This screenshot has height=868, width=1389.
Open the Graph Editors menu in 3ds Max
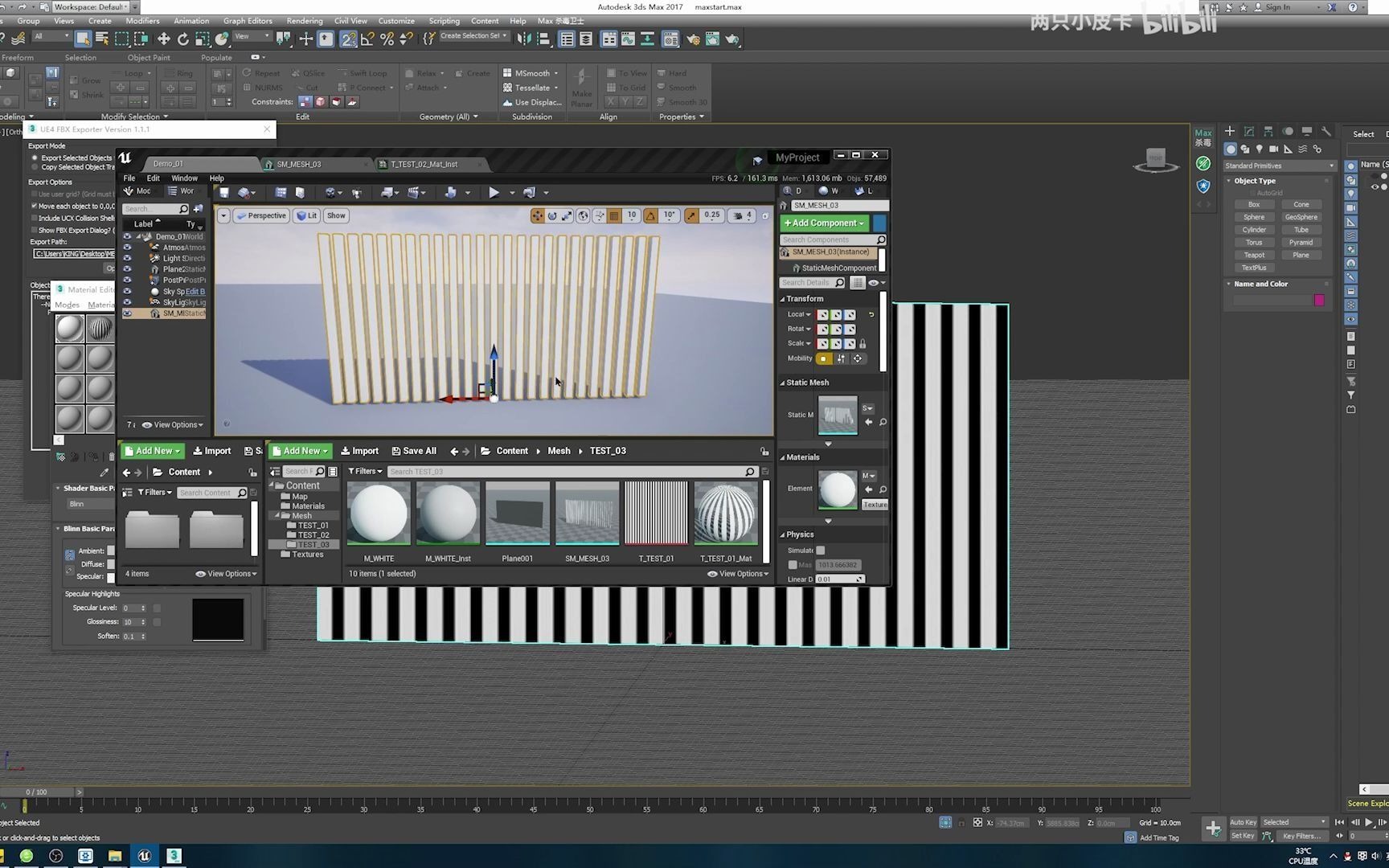click(x=248, y=21)
